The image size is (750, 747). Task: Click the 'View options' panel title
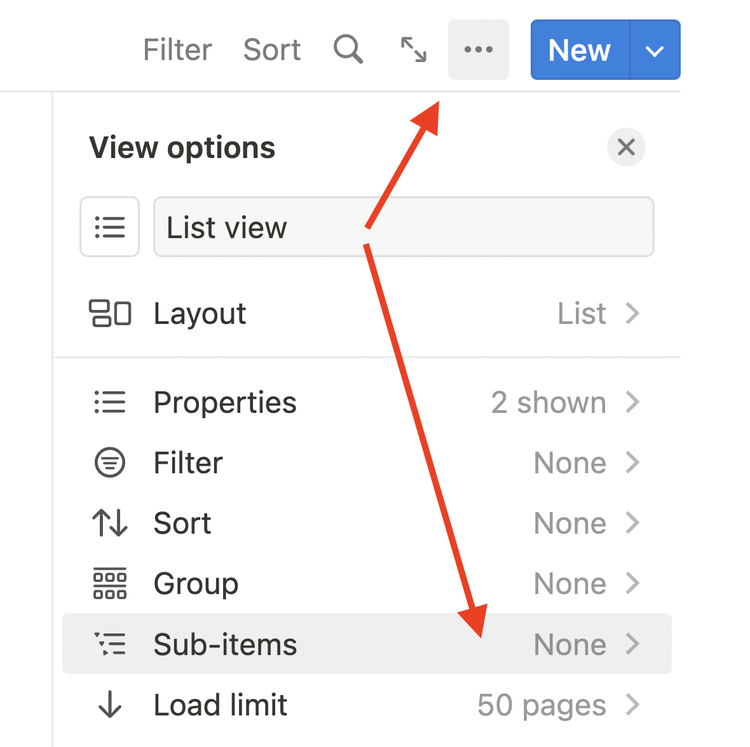pyautogui.click(x=182, y=148)
